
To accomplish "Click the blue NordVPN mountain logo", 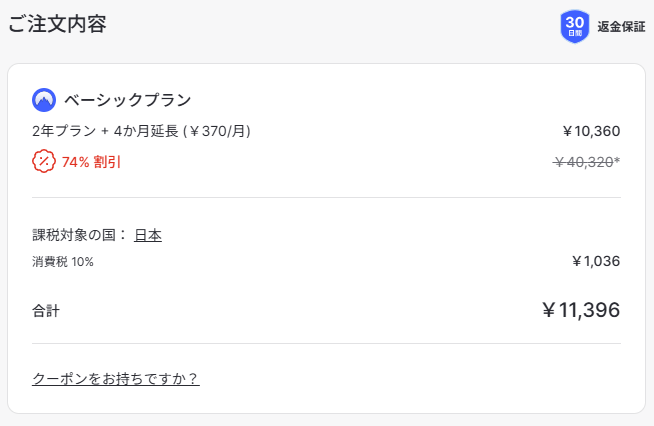I will pos(44,100).
